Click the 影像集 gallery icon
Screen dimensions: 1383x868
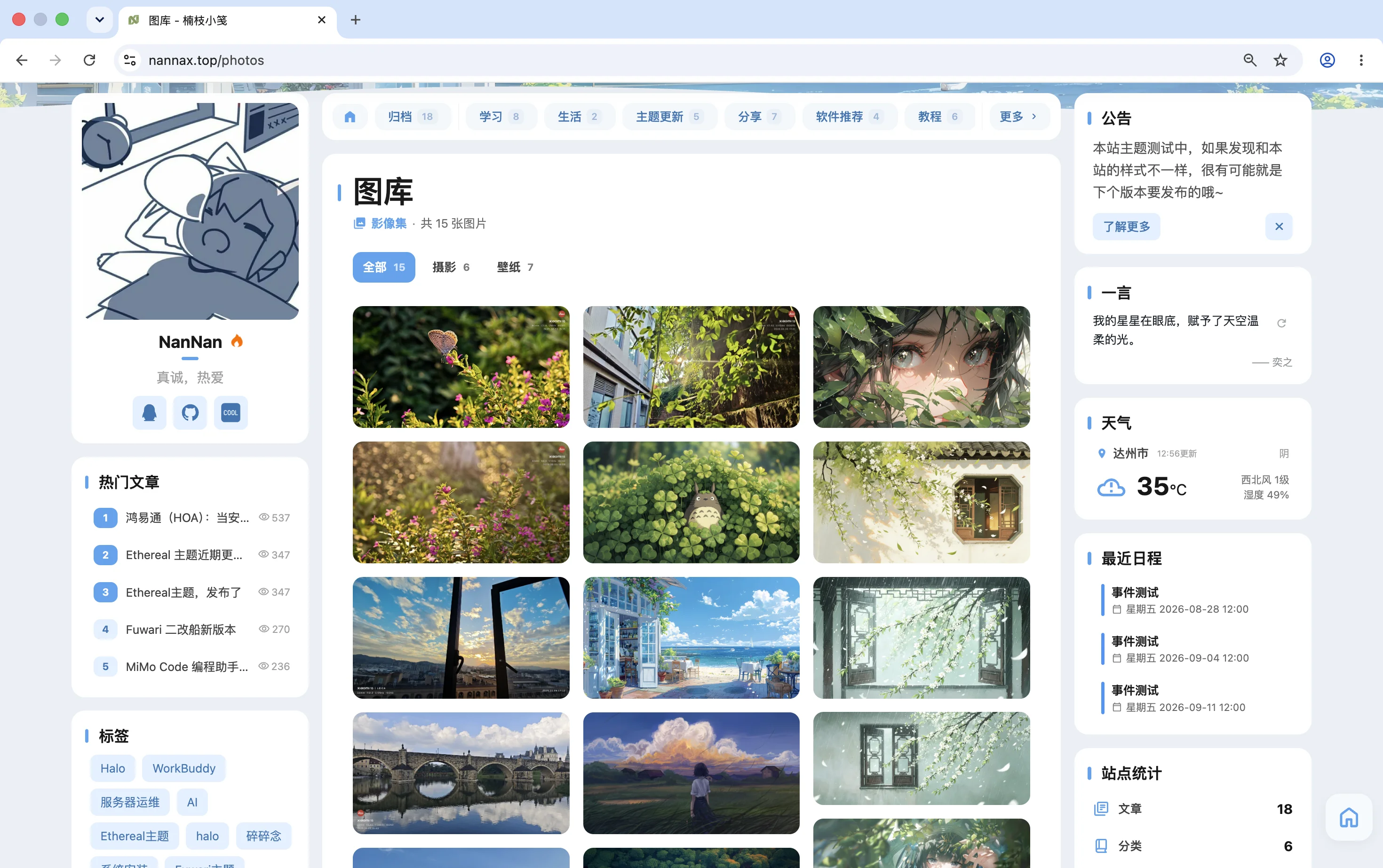(359, 223)
